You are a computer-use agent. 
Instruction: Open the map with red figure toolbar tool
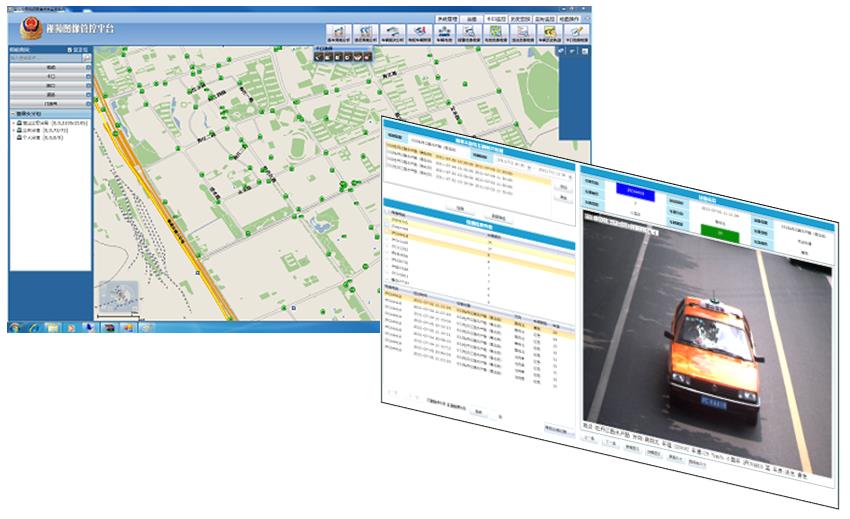[x=419, y=34]
